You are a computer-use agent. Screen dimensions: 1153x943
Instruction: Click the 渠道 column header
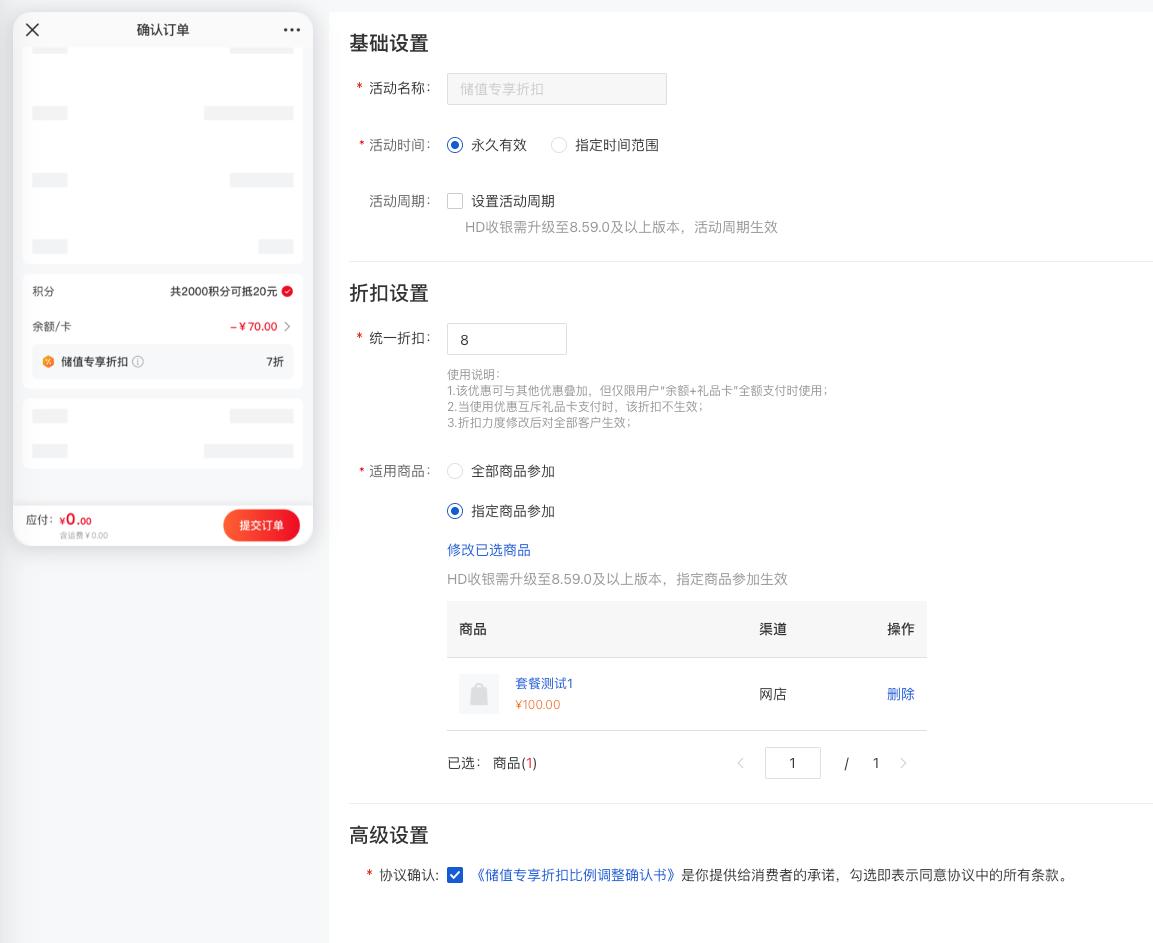tap(773, 629)
